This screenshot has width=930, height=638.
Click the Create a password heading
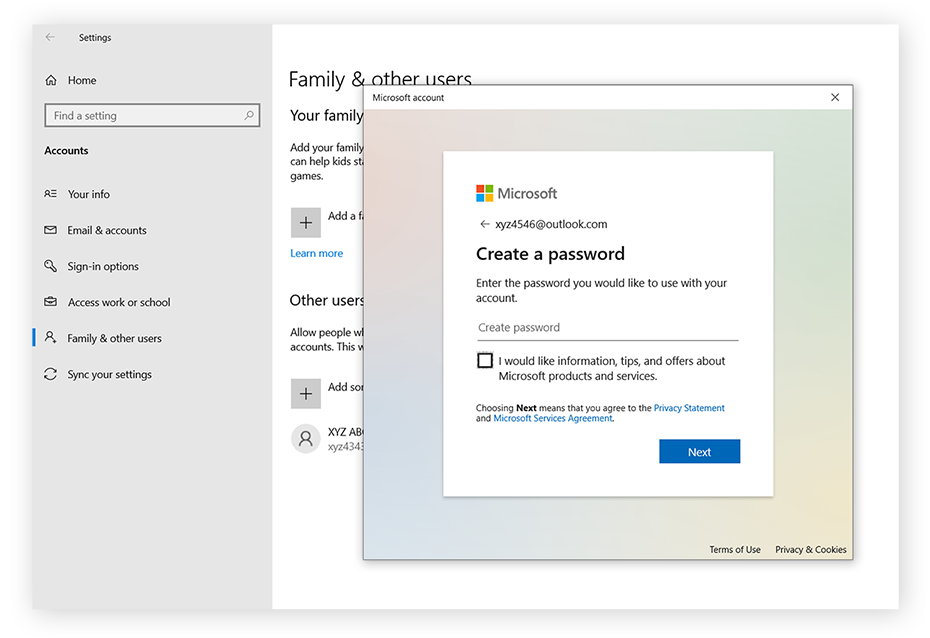[550, 254]
